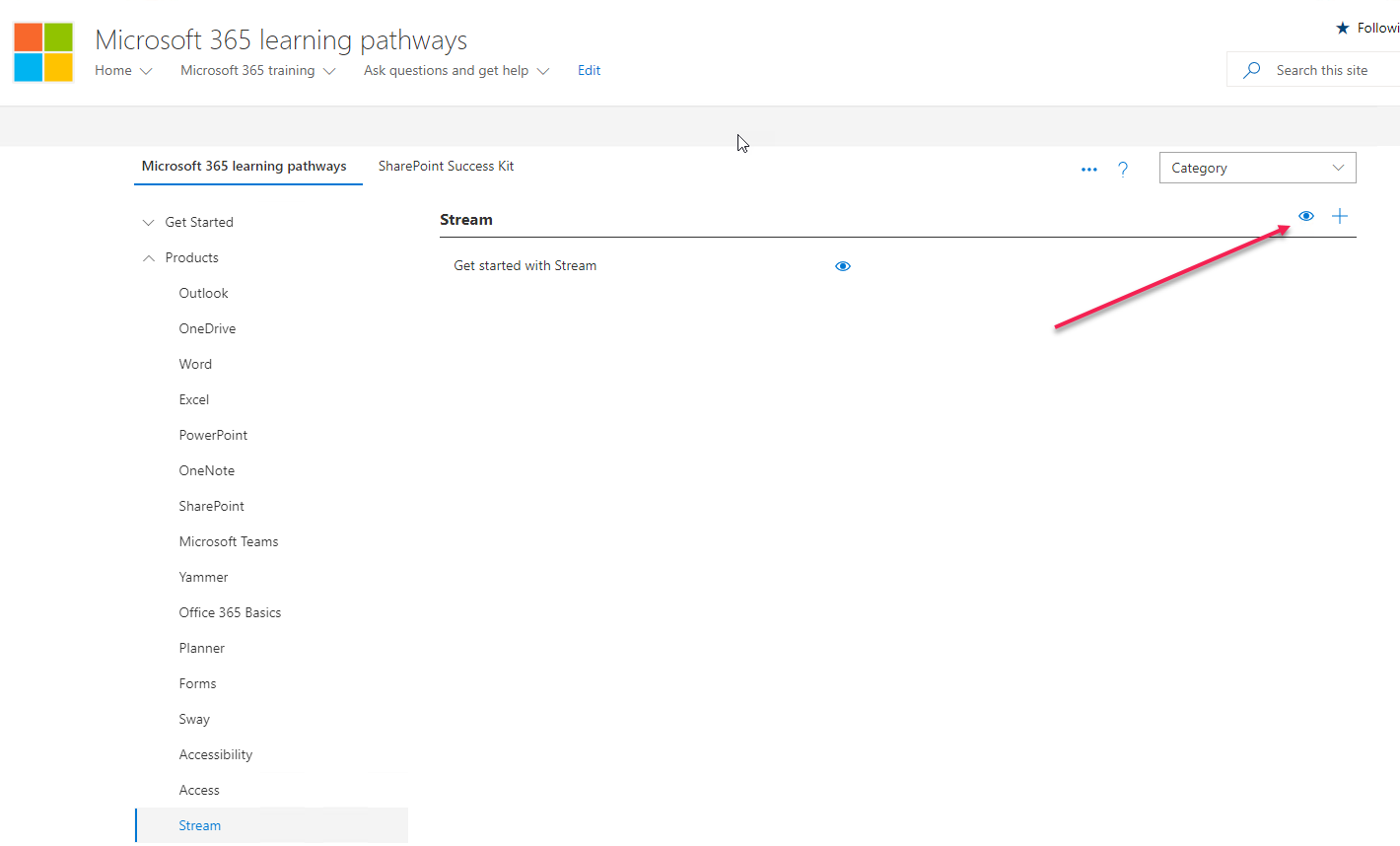Click the Microsoft logo icon
This screenshot has width=1400, height=846.
coord(42,51)
